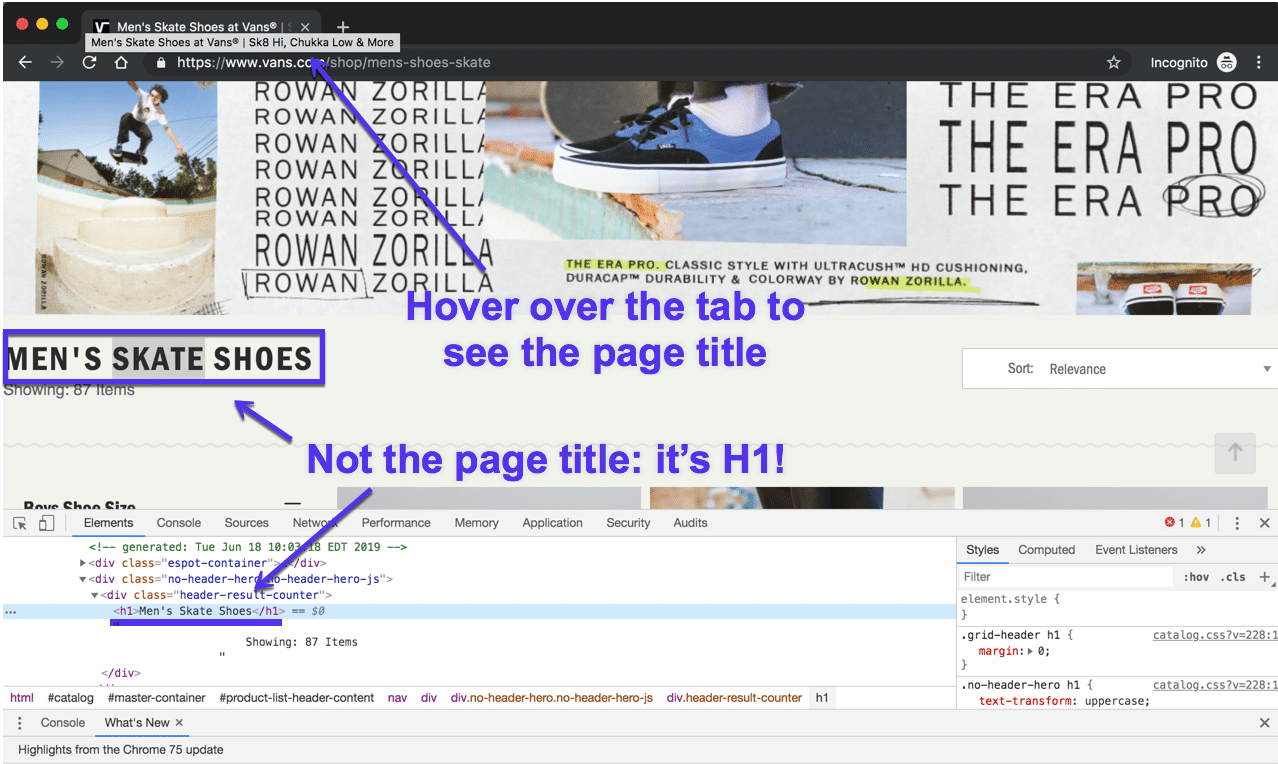The height and width of the screenshot is (764, 1278).
Task: Open the DevTools three-dot customization menu
Action: [1236, 522]
